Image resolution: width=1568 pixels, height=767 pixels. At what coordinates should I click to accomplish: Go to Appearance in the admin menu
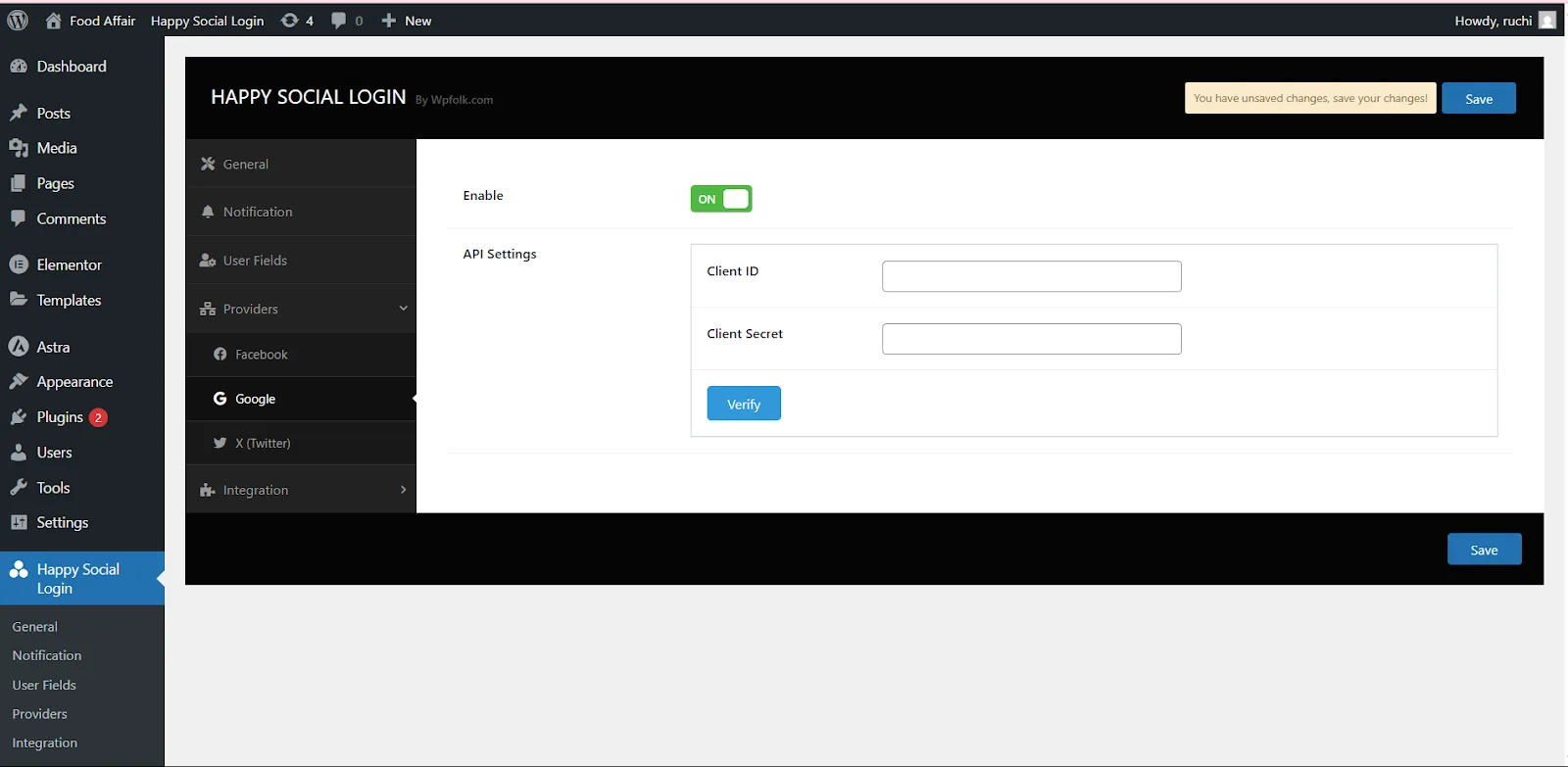pyautogui.click(x=74, y=382)
